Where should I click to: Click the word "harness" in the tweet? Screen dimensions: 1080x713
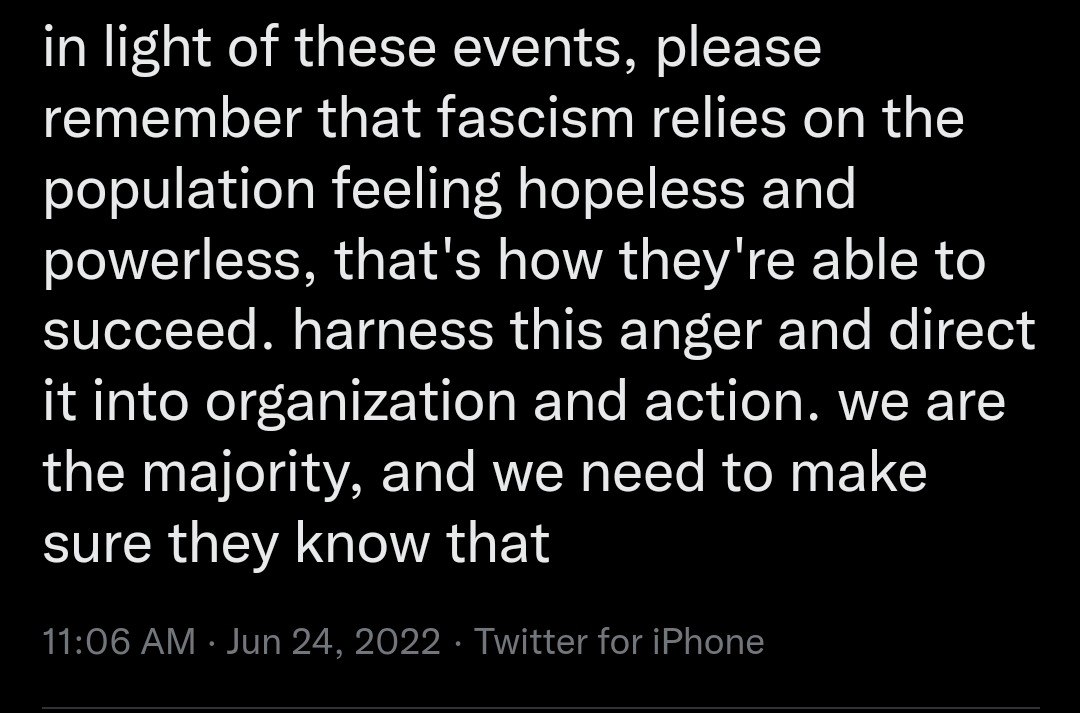pyautogui.click(x=395, y=332)
